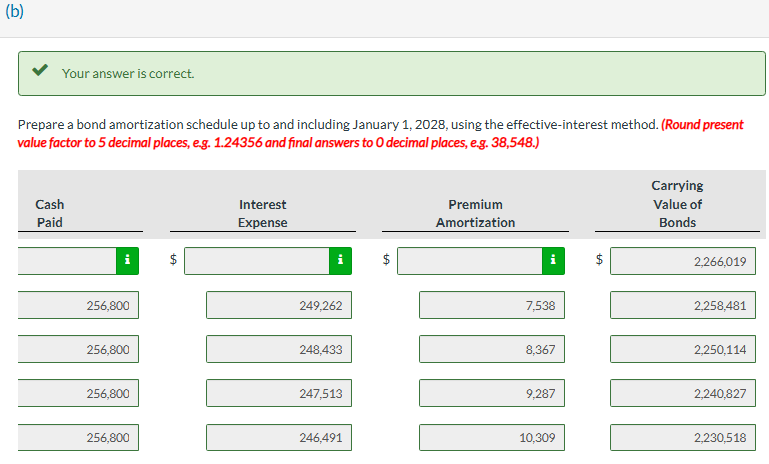Click the interest expense field showing 248,433
This screenshot has width=769, height=464.
[x=279, y=349]
